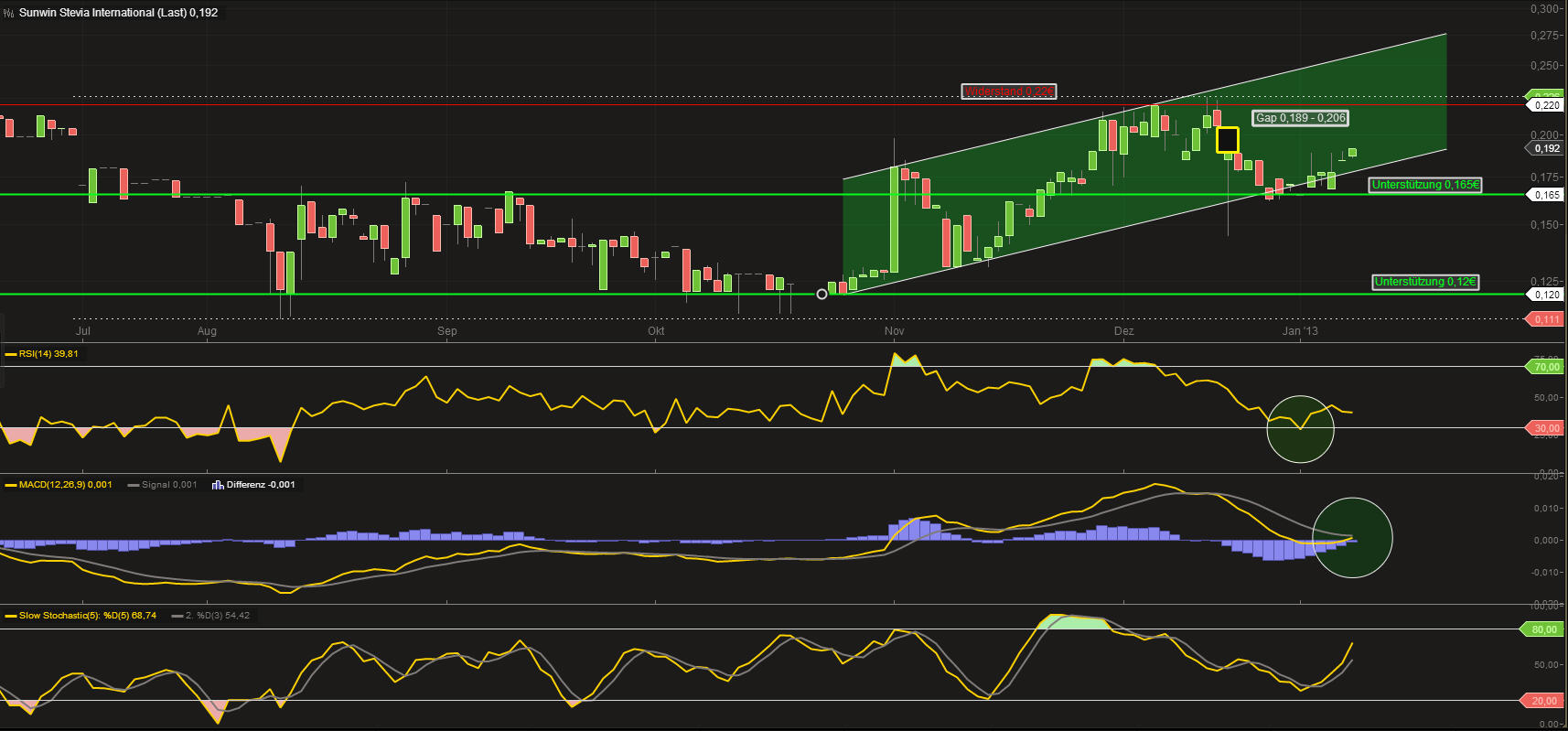Click the Jan '13 label on time axis
Screen dimensions: 1568x731
1300,331
